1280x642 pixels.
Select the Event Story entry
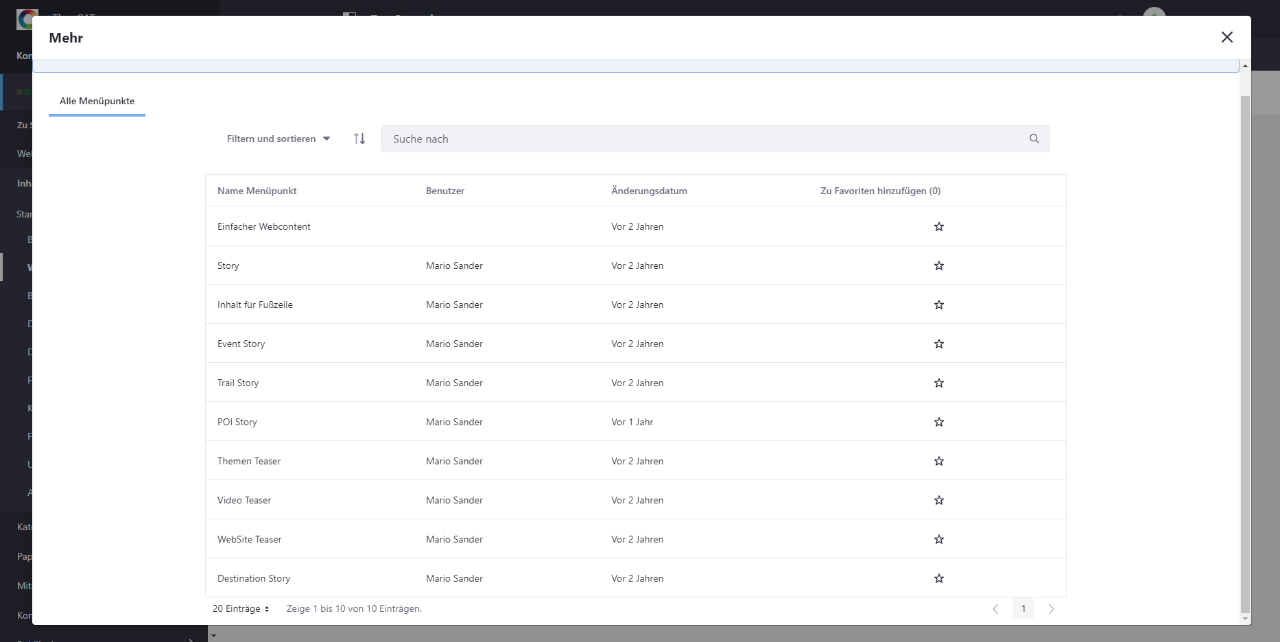[241, 344]
